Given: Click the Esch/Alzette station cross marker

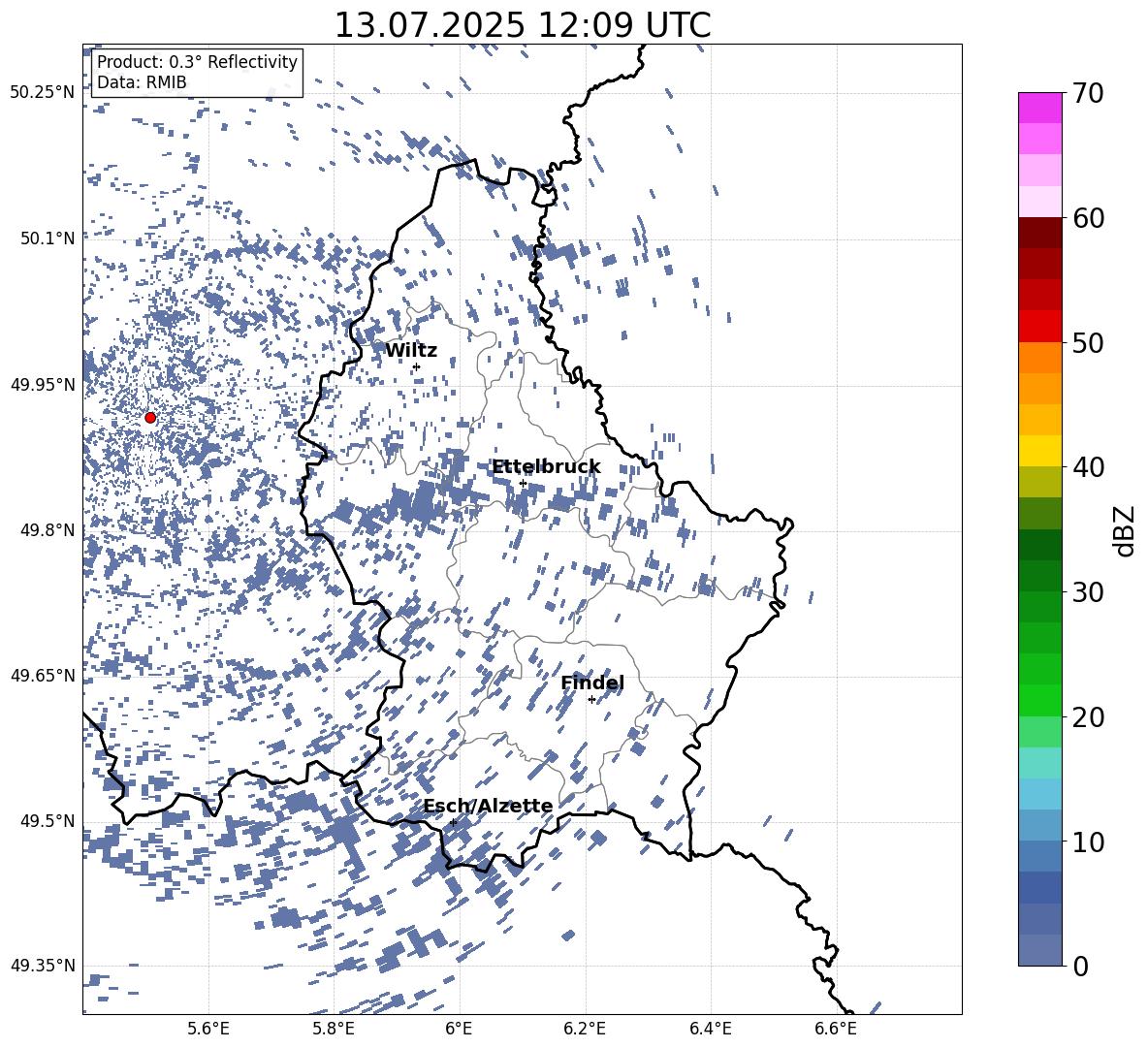Looking at the screenshot, I should pyautogui.click(x=453, y=822).
